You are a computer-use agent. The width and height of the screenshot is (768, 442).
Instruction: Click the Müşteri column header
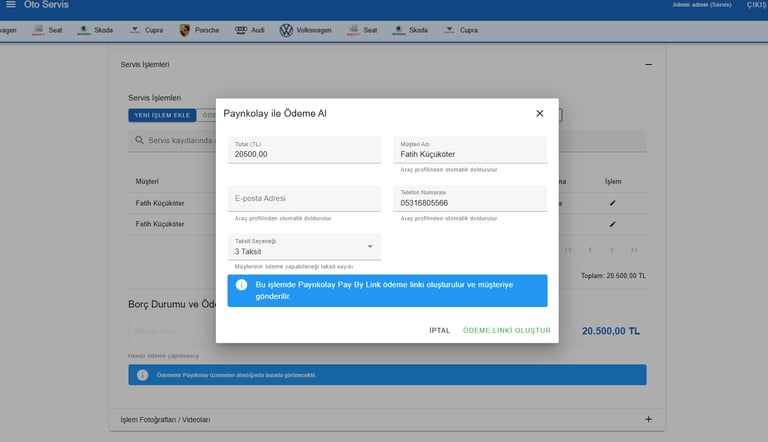click(x=147, y=181)
